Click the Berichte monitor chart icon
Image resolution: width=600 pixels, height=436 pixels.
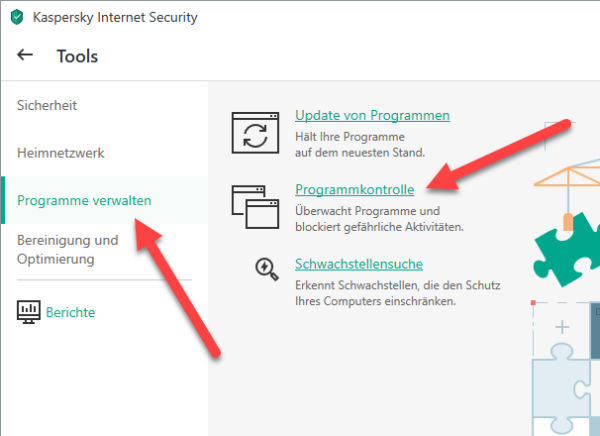coord(29,312)
